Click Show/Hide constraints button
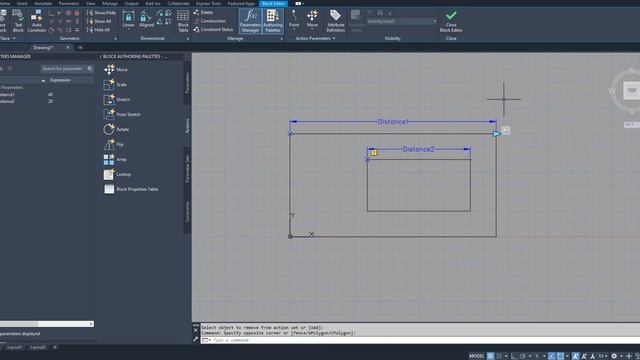 tap(101, 13)
